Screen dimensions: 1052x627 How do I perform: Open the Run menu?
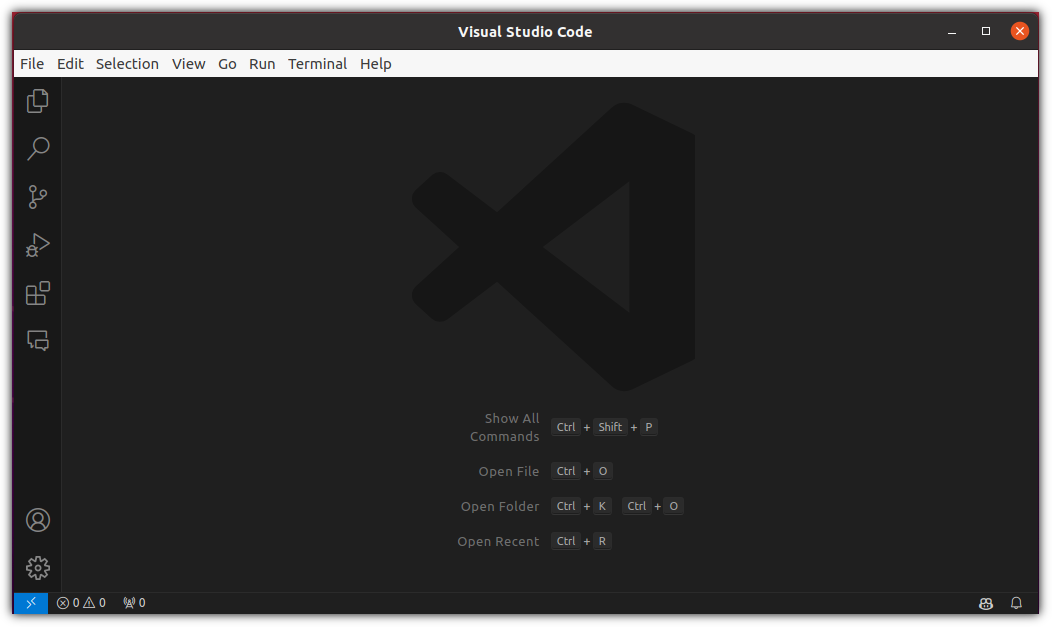click(262, 64)
